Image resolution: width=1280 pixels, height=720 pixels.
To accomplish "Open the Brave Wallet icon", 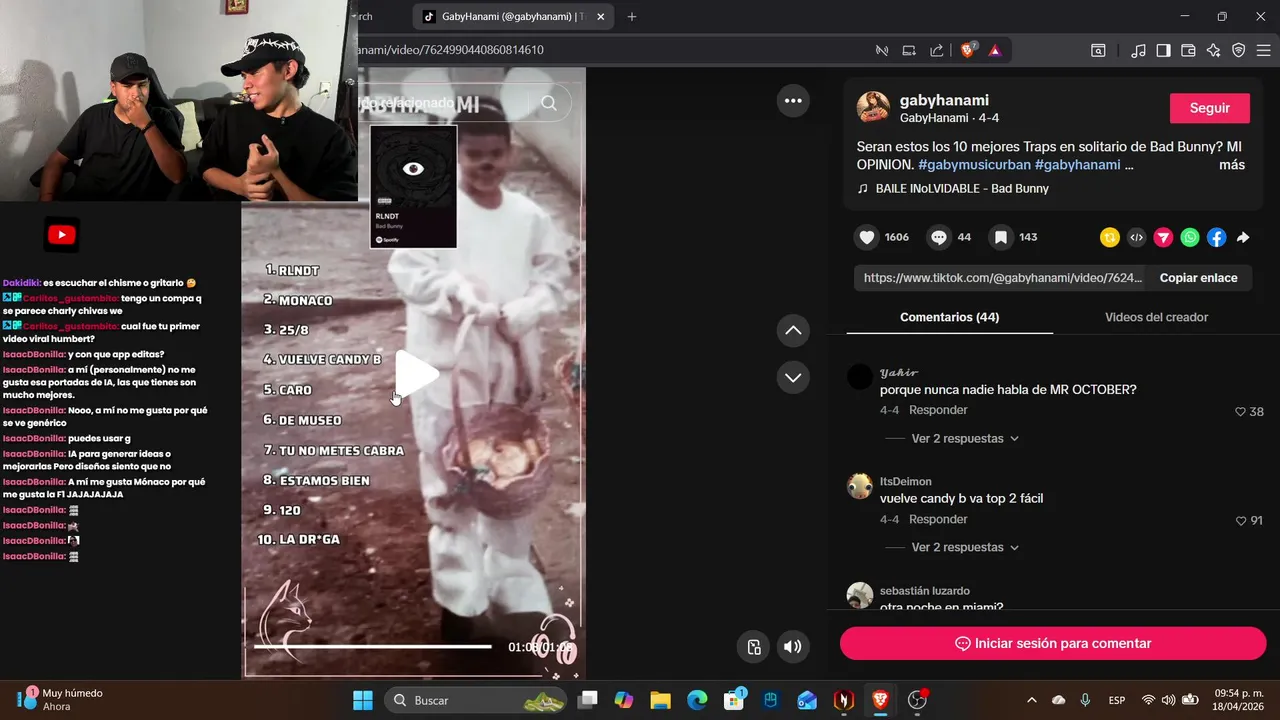I will [1188, 50].
